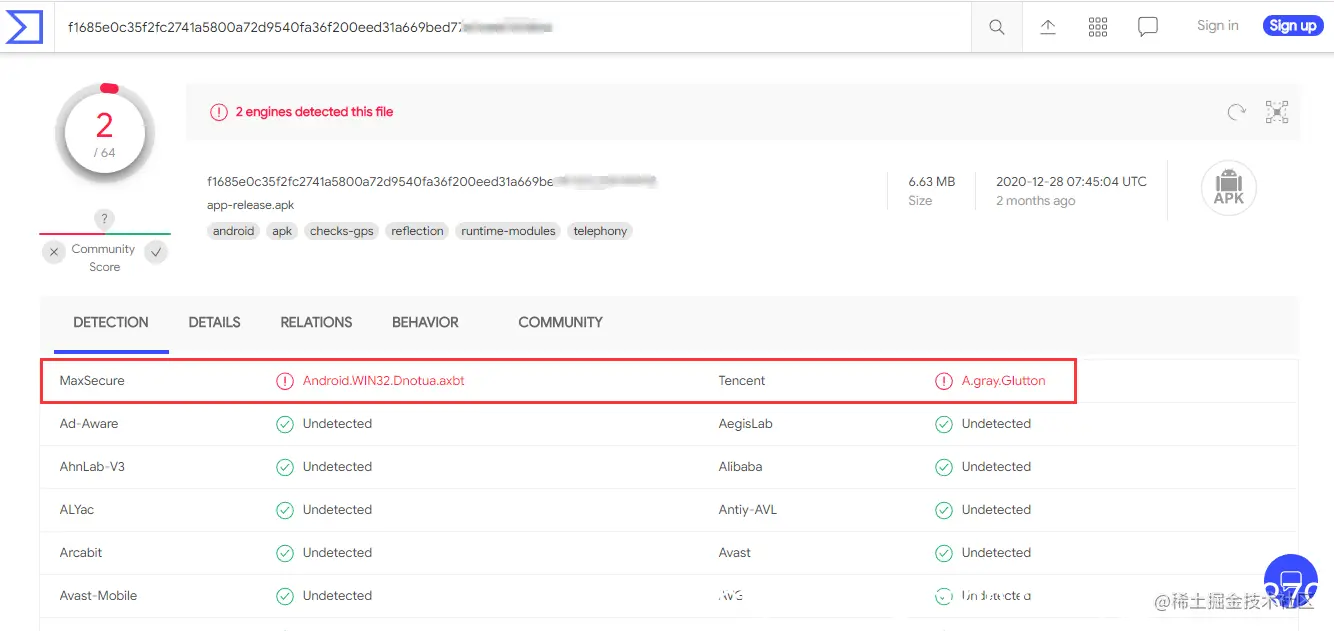
Task: Click the 2020-12-28 07:45:04 UTC timestamp
Action: pos(1071,182)
